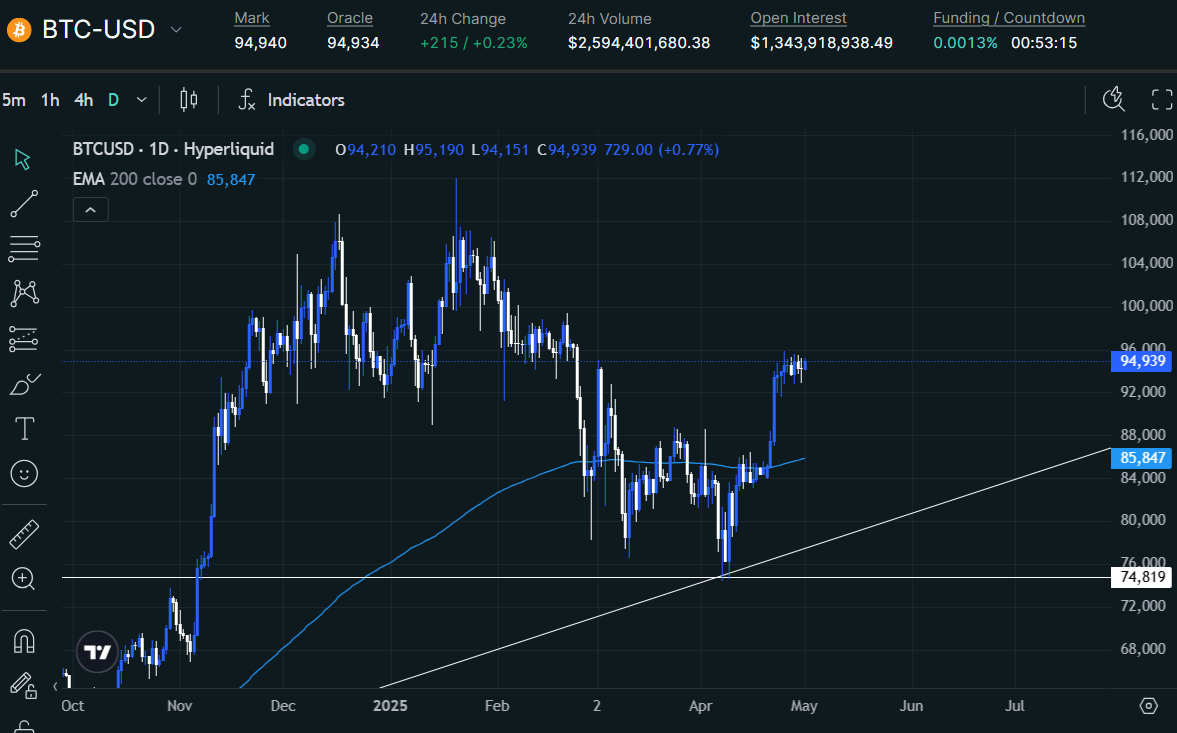Collapse the indicator legend chevron

[91, 210]
